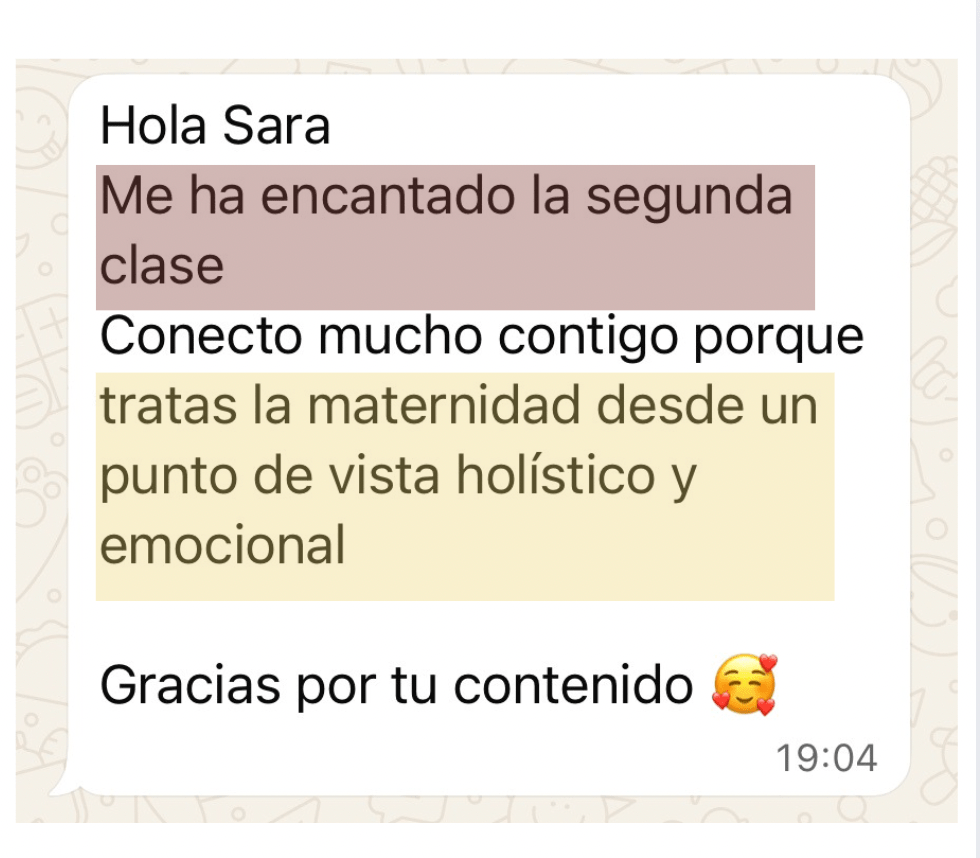Select the word "holístico"
This screenshot has width=980, height=858.
(555, 475)
